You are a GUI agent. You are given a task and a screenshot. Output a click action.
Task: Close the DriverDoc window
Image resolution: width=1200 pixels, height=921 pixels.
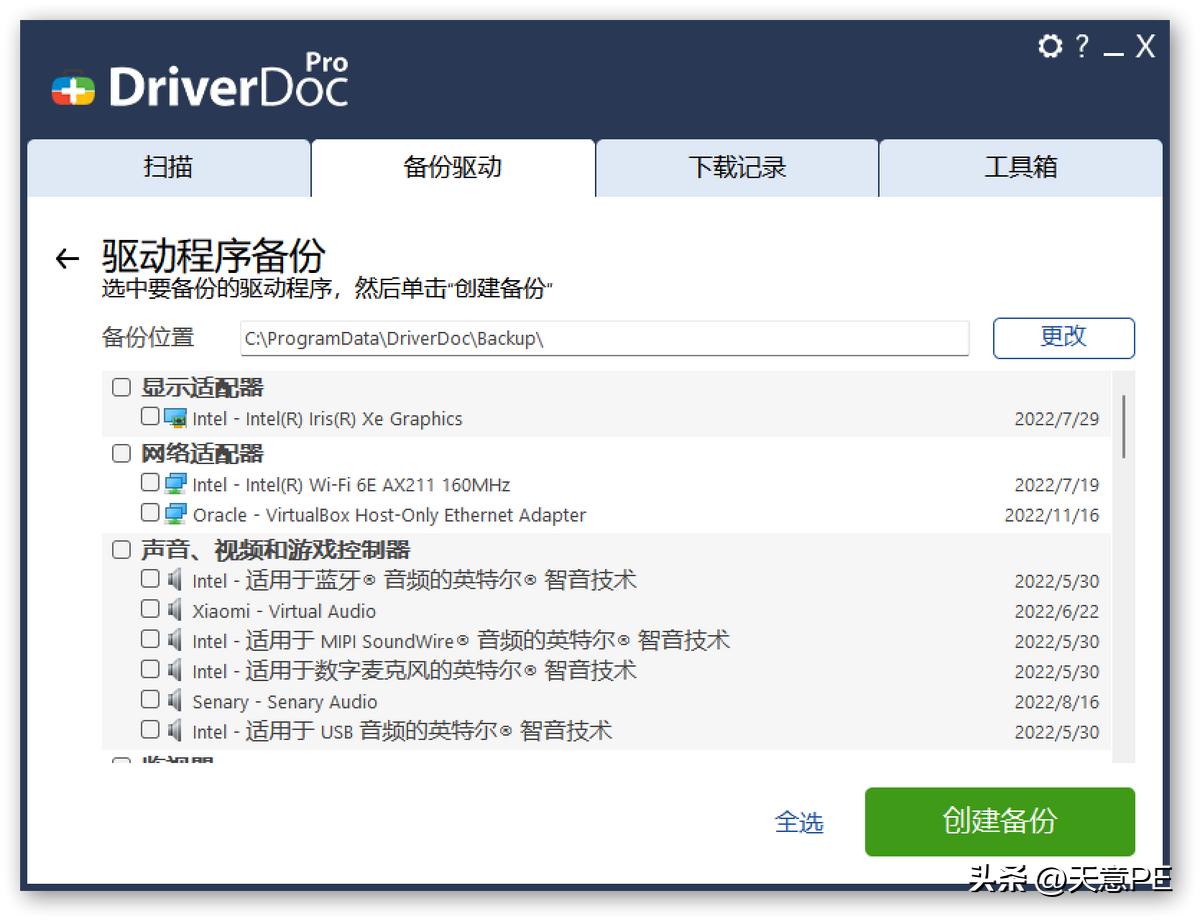pyautogui.click(x=1146, y=46)
